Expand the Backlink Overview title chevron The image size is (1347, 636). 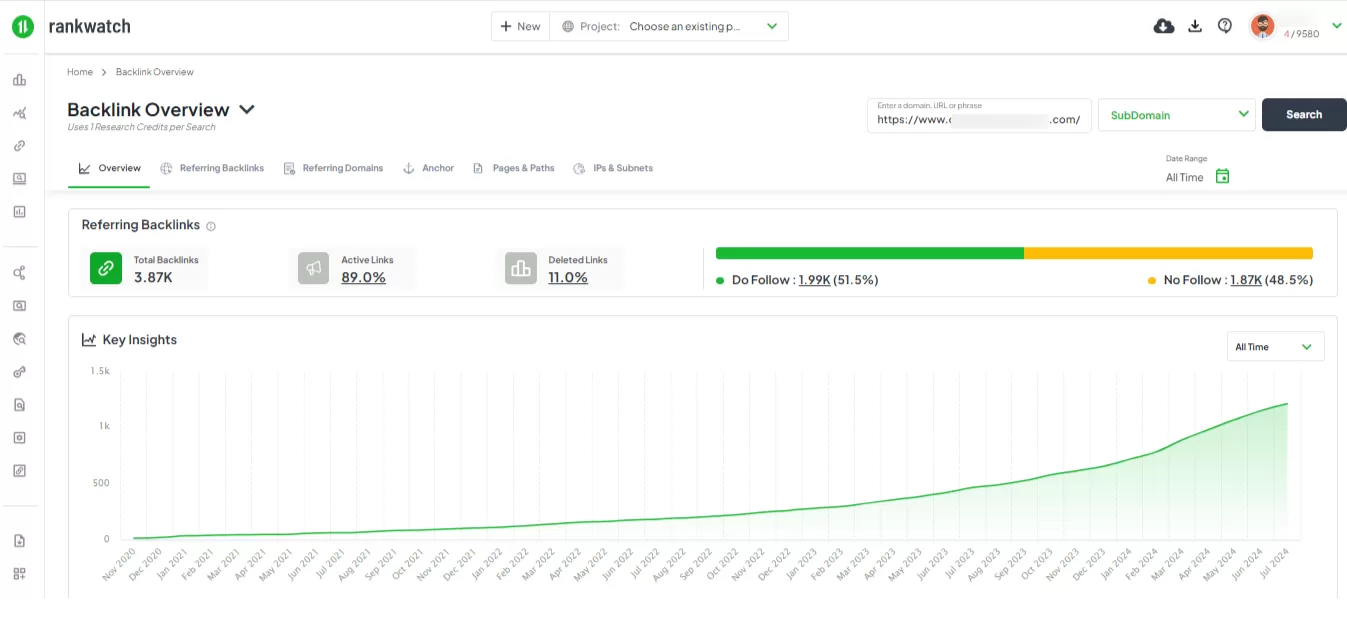tap(247, 110)
